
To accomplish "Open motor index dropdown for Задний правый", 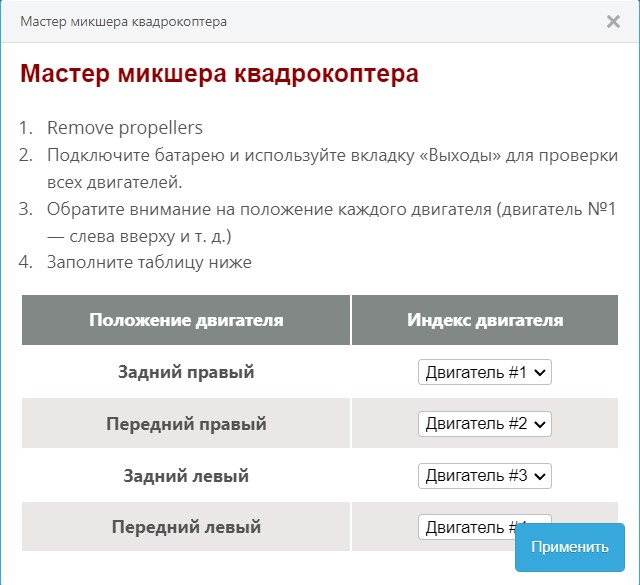I will point(484,372).
